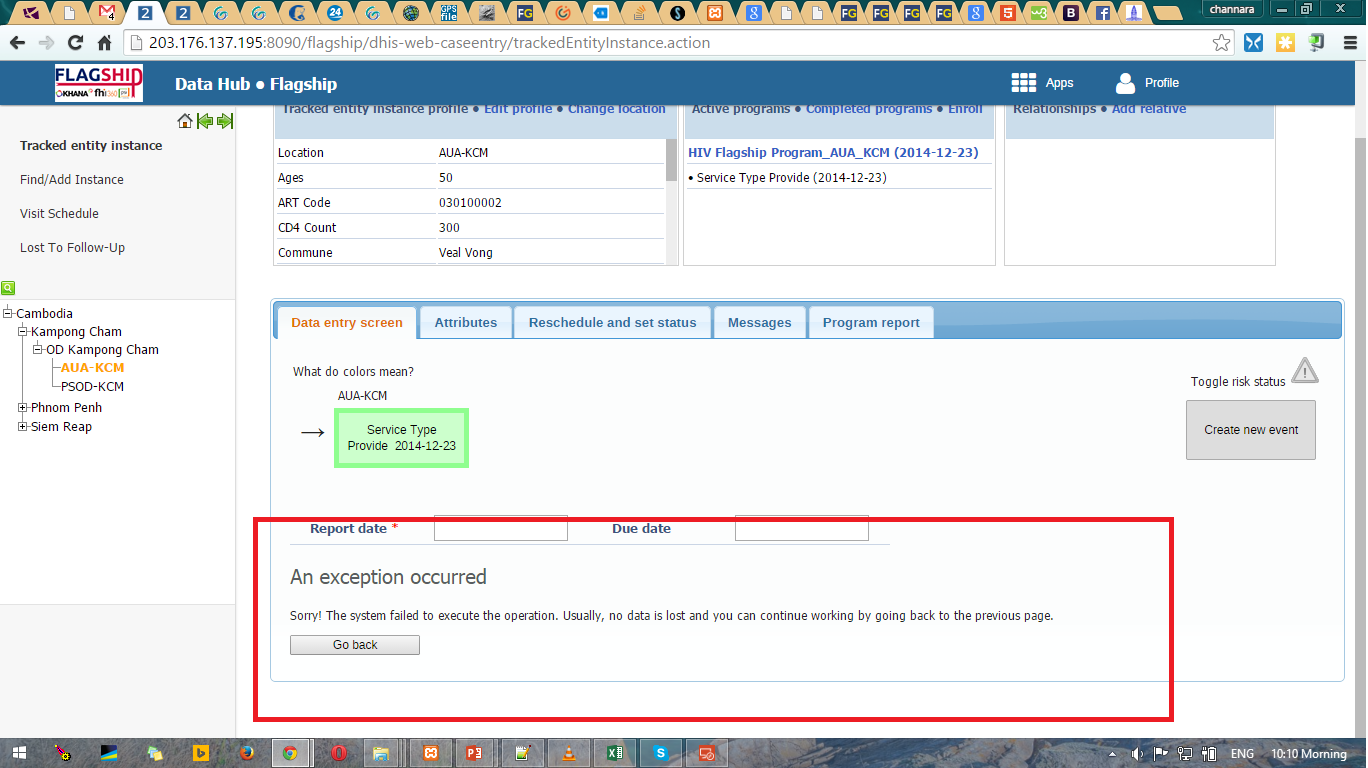Go back using the browser back arrow

pyautogui.click(x=17, y=43)
